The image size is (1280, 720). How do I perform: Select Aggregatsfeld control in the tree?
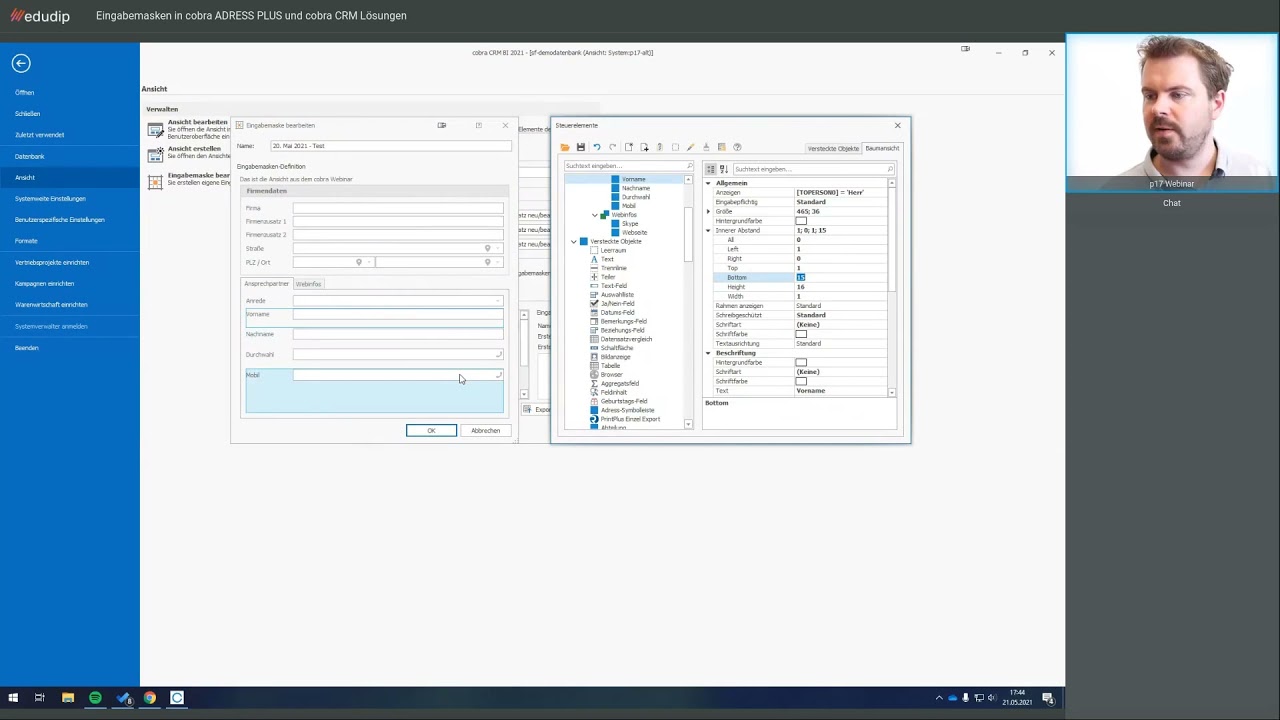(x=619, y=383)
